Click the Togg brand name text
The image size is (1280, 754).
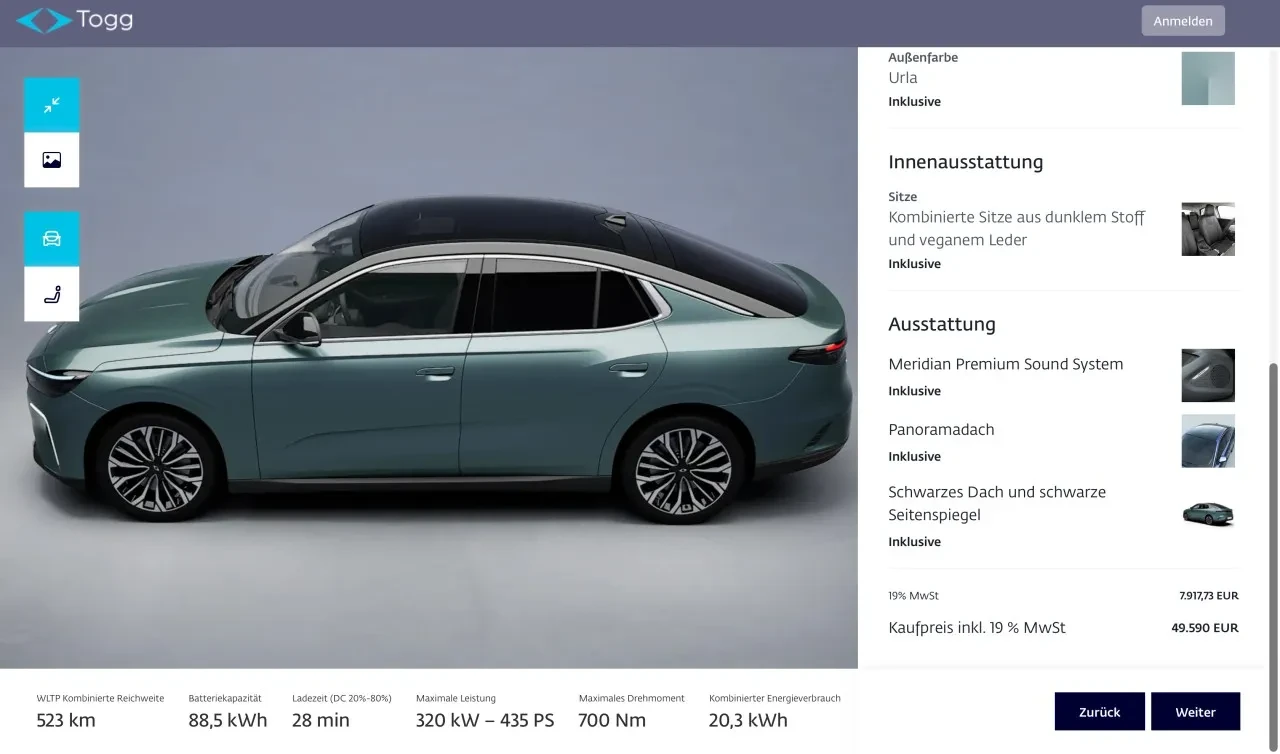point(104,20)
